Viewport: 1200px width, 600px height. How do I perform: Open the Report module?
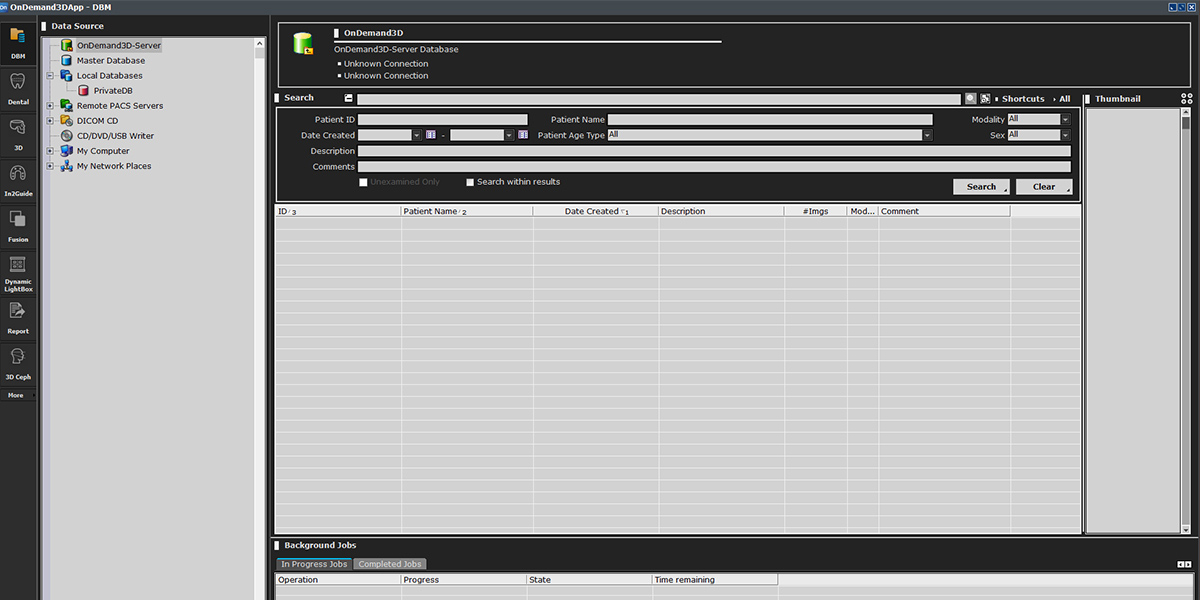pos(18,316)
